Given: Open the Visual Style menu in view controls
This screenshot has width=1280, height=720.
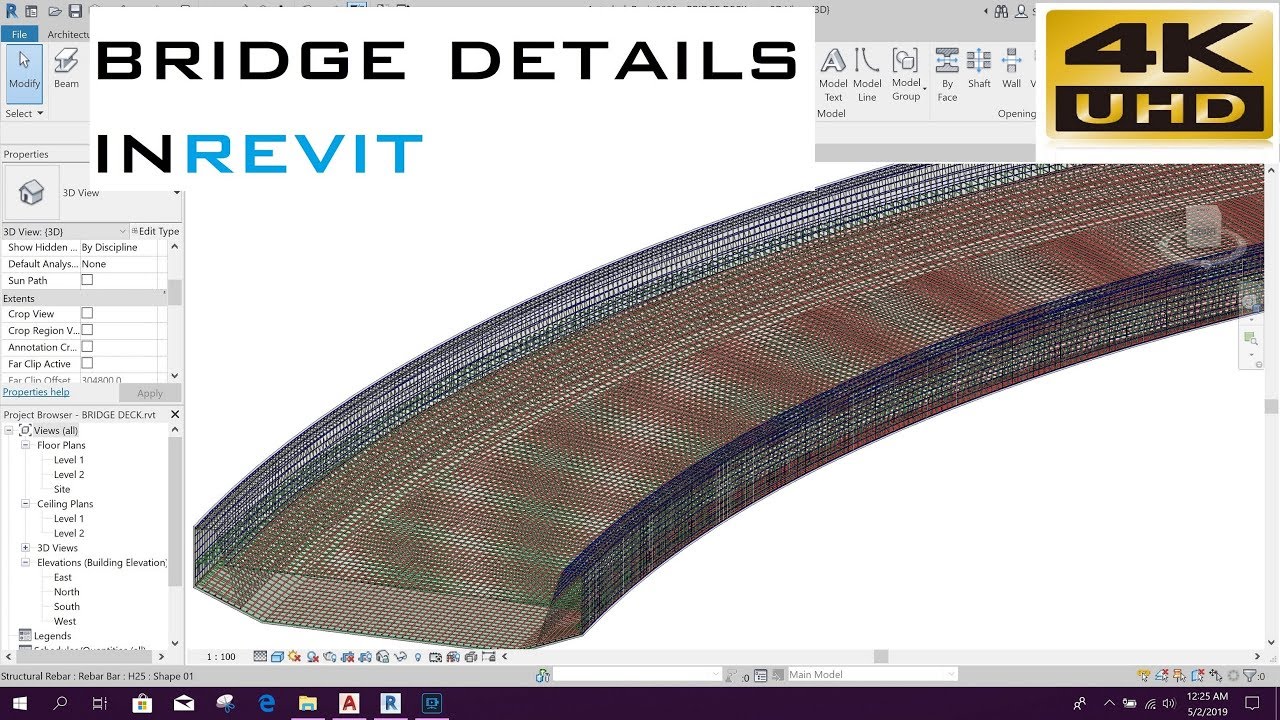Looking at the screenshot, I should click(x=277, y=656).
